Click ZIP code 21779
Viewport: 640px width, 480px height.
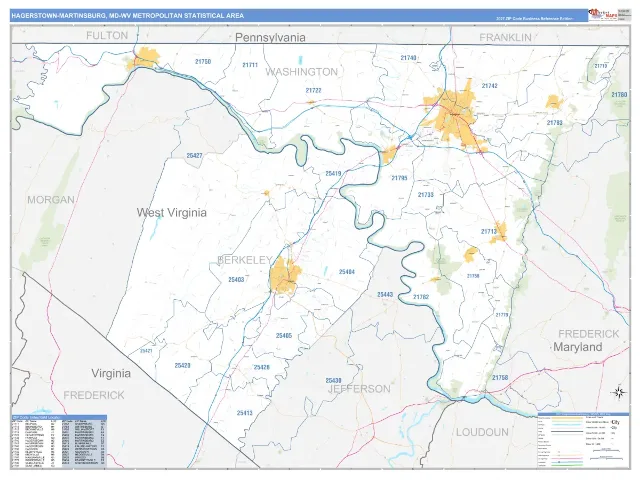[x=502, y=315]
